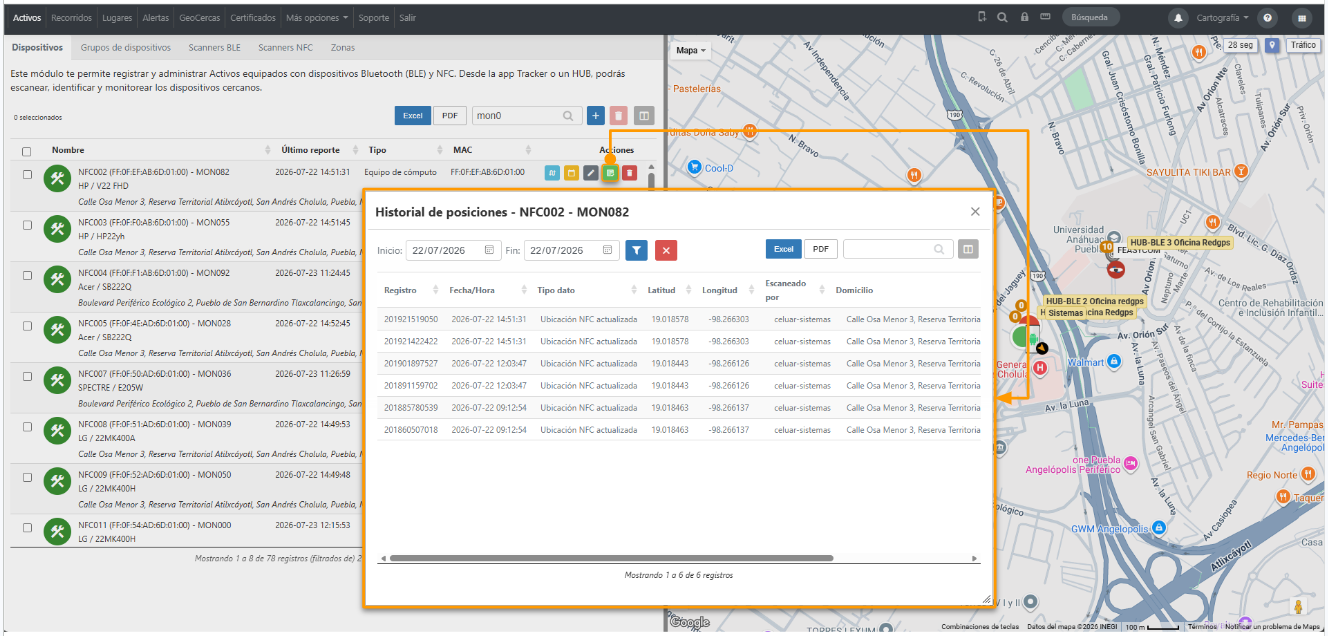Screen dimensions: 1328x636
Task: Open position history for NFC002 using the green icon
Action: click(x=610, y=173)
